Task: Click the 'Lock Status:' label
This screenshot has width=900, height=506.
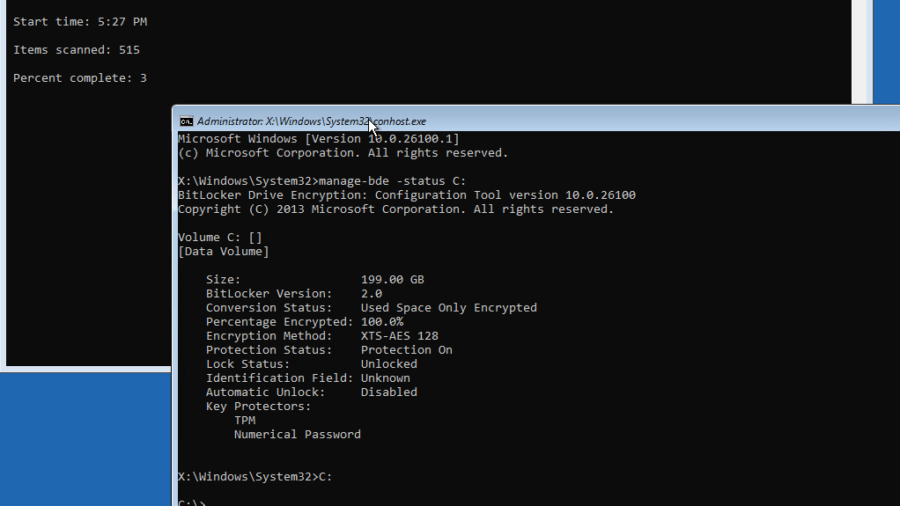Action: click(248, 364)
